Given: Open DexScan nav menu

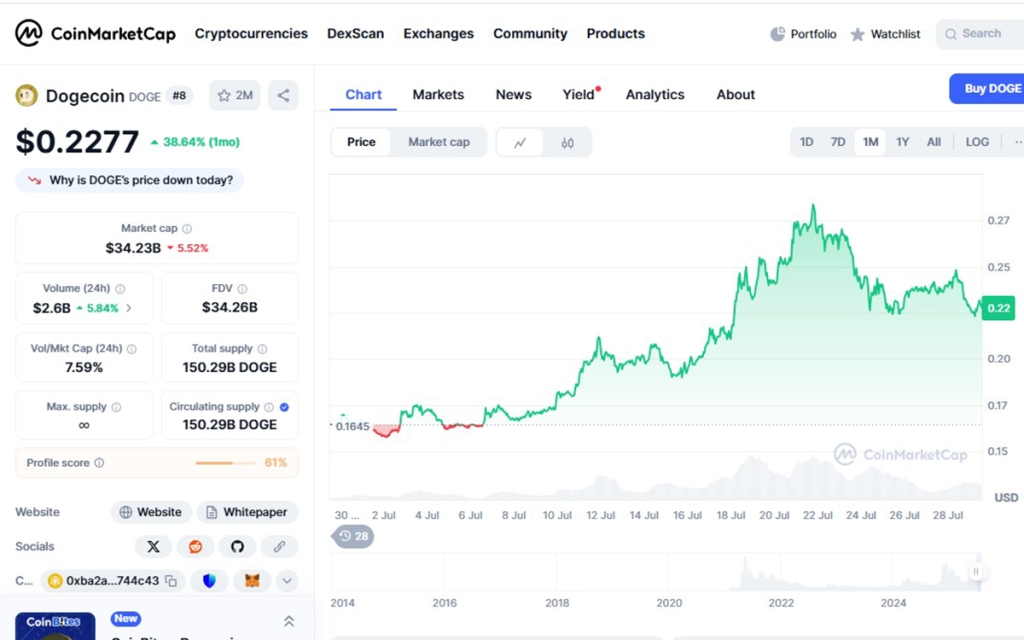Looking at the screenshot, I should click(355, 33).
